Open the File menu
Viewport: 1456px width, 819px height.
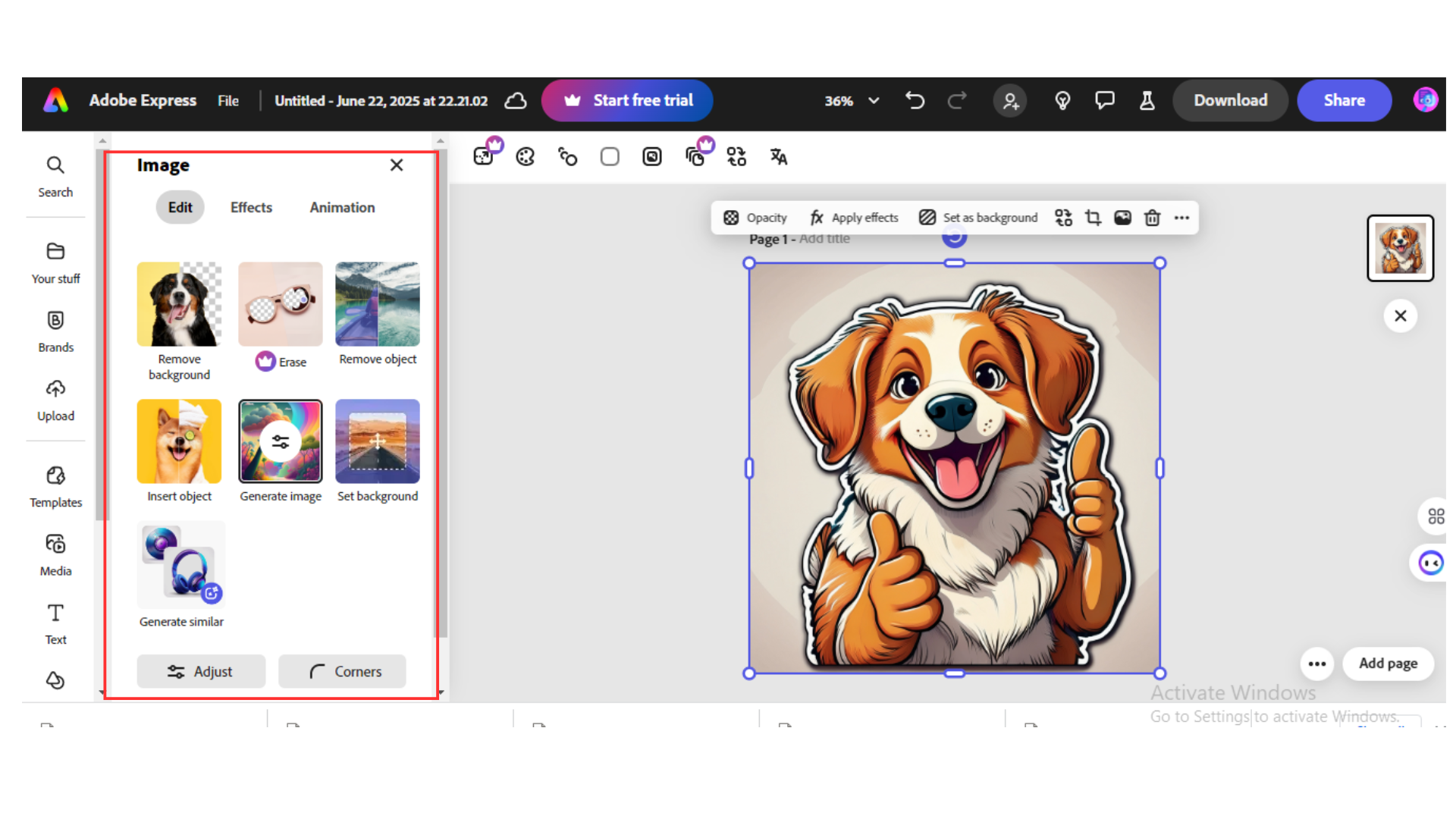(227, 100)
